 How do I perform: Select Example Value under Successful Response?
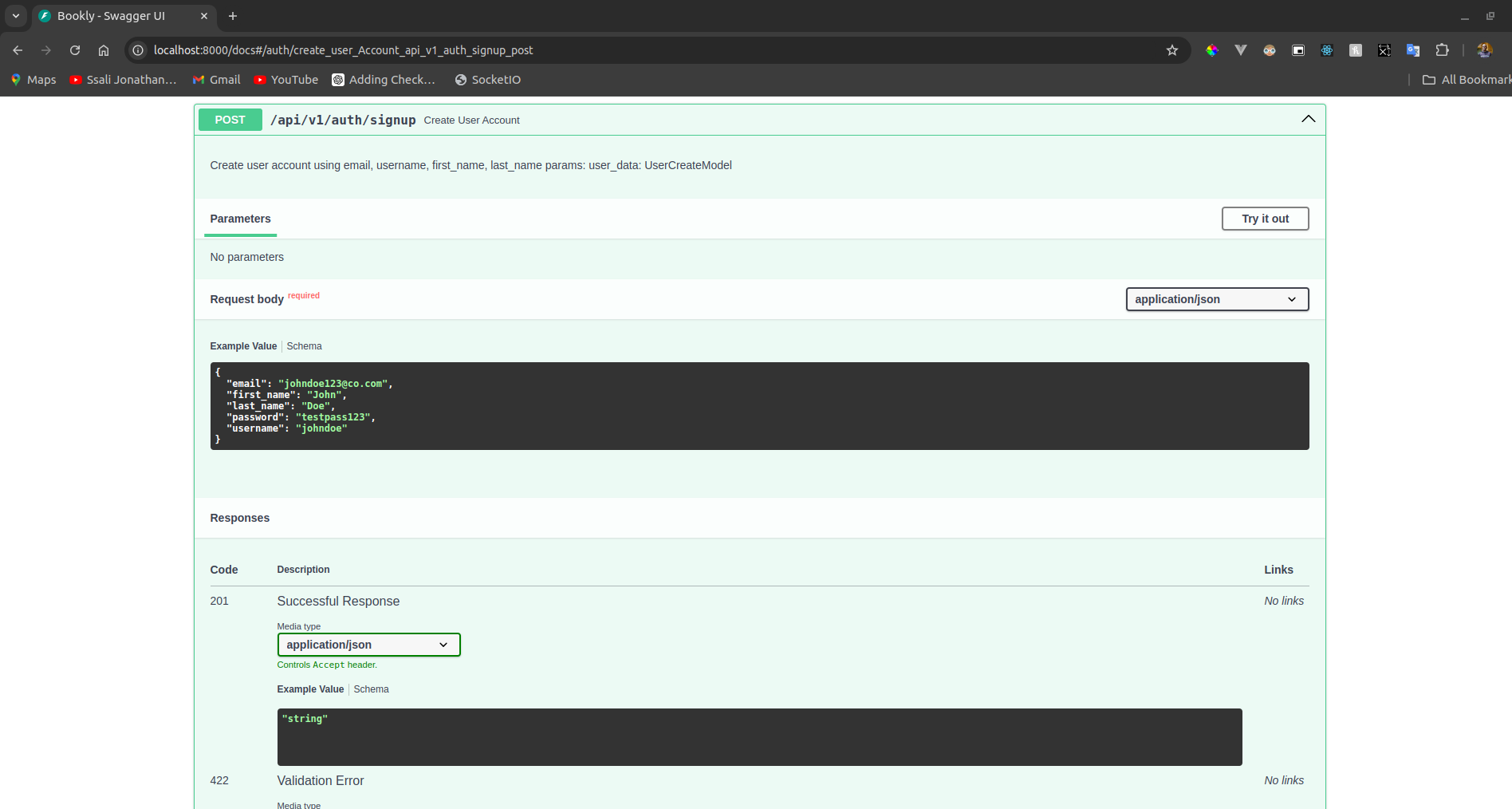pyautogui.click(x=310, y=689)
